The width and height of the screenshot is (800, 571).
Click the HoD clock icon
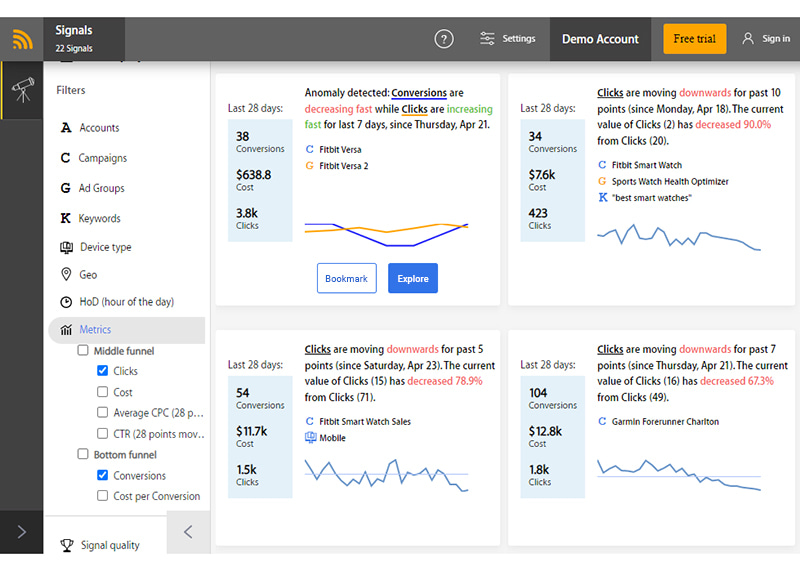coord(66,302)
